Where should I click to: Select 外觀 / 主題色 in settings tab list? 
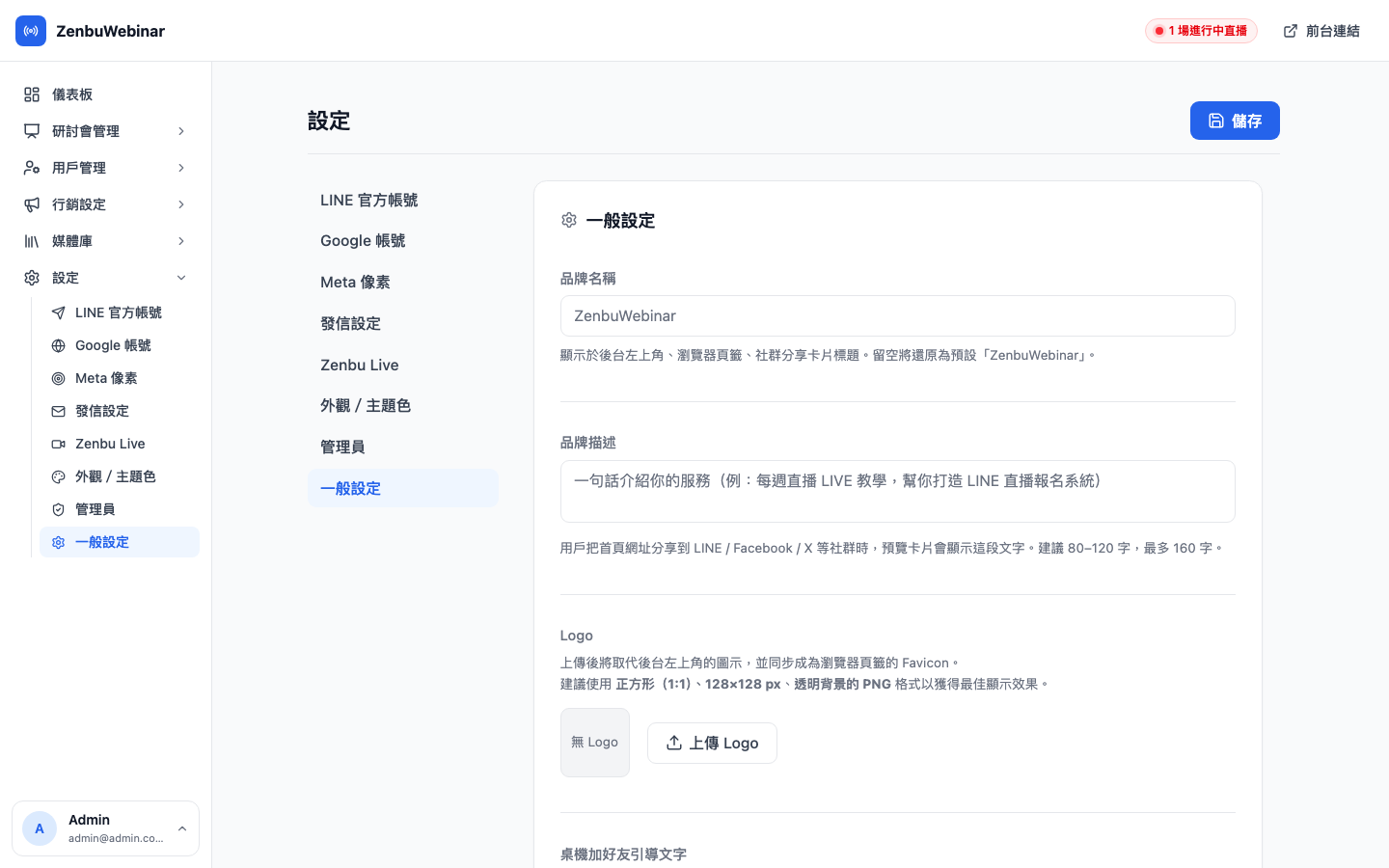click(403, 406)
